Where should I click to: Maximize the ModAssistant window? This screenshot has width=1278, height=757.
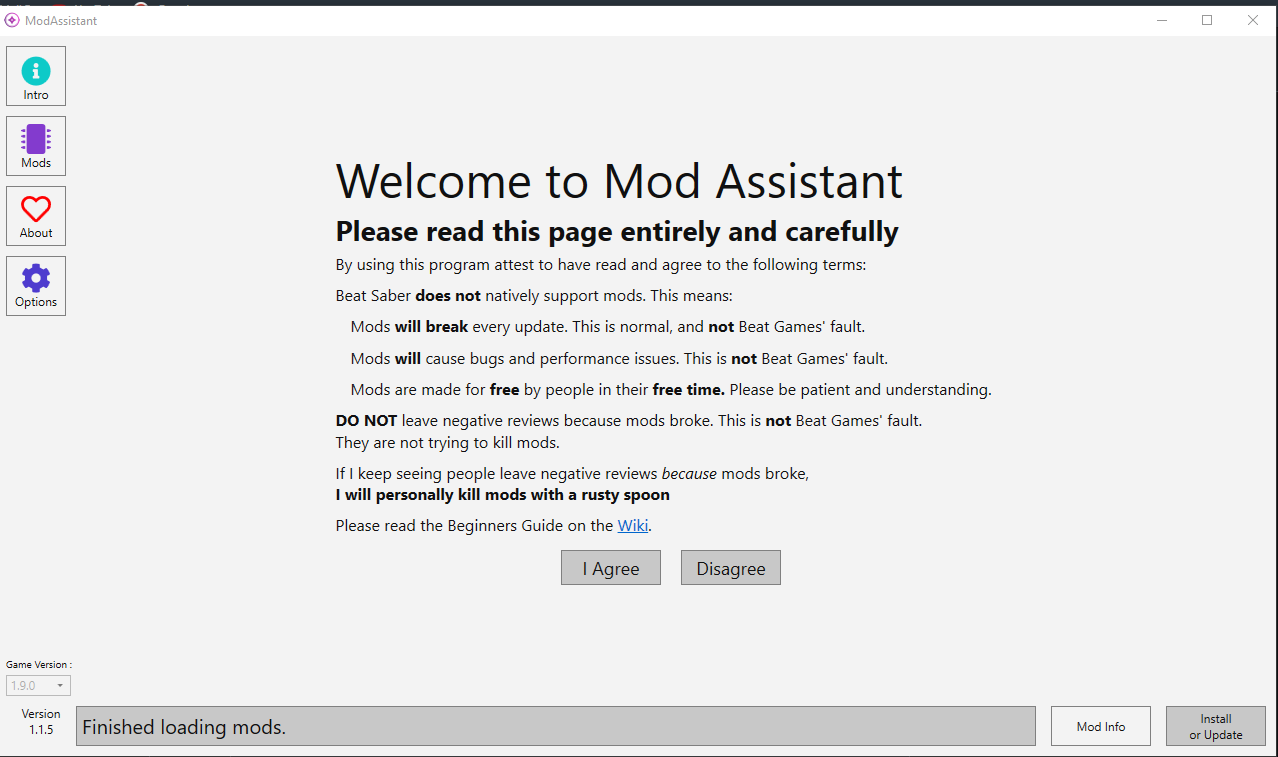(x=1207, y=20)
